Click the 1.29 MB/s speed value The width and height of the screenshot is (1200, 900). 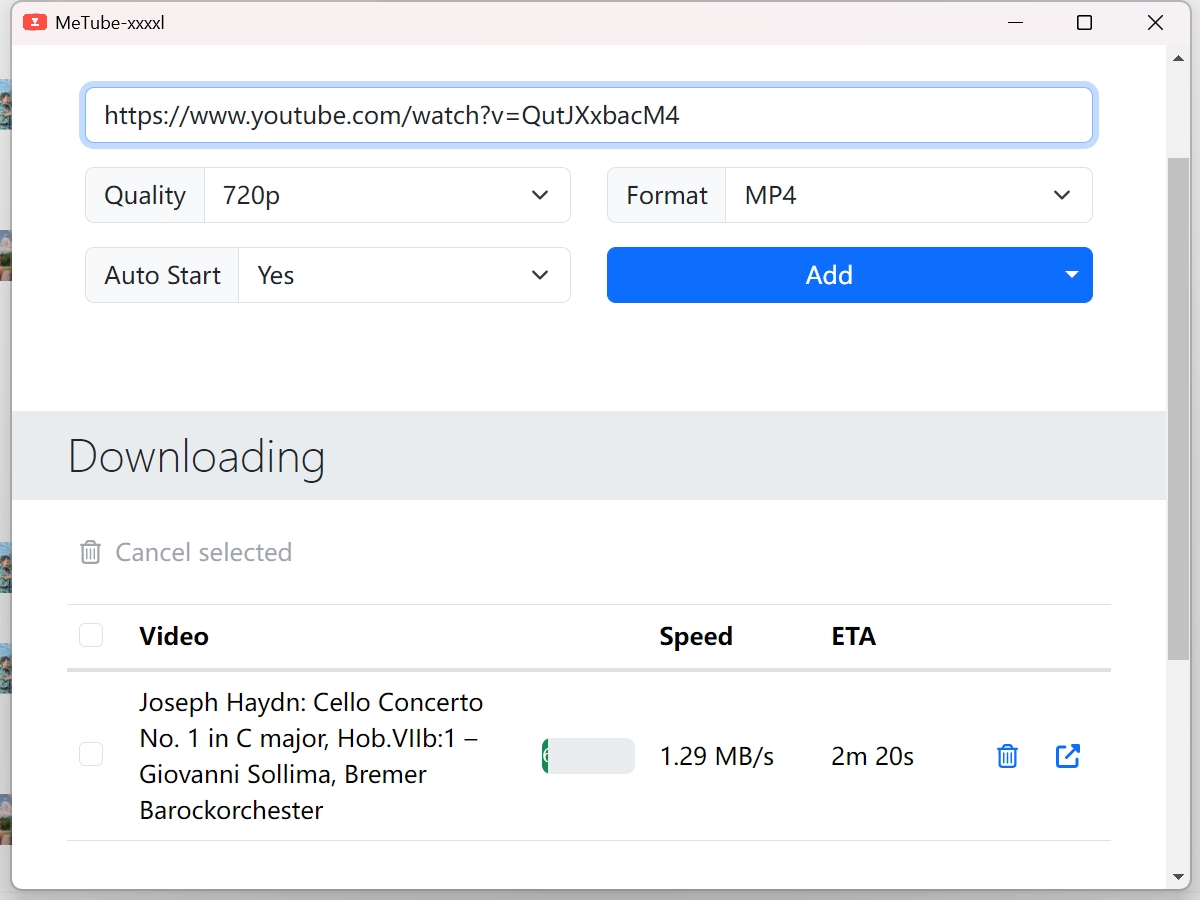coord(717,757)
